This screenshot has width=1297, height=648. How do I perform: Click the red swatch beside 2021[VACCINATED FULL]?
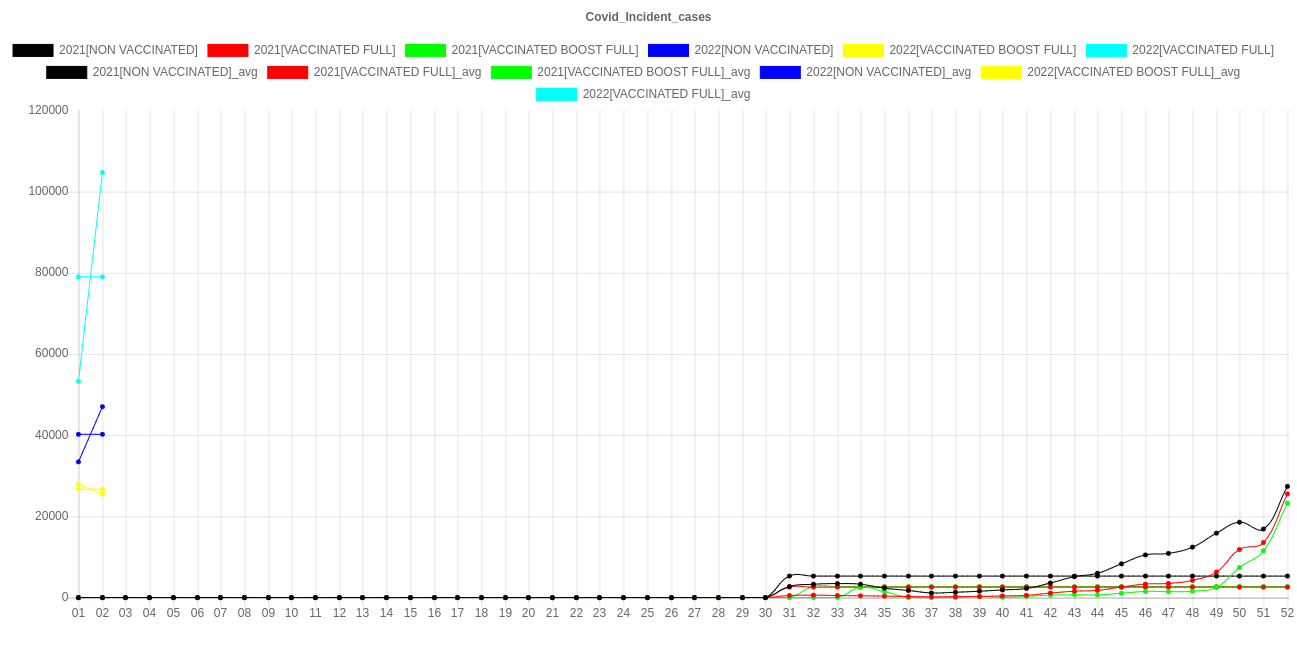(x=227, y=50)
